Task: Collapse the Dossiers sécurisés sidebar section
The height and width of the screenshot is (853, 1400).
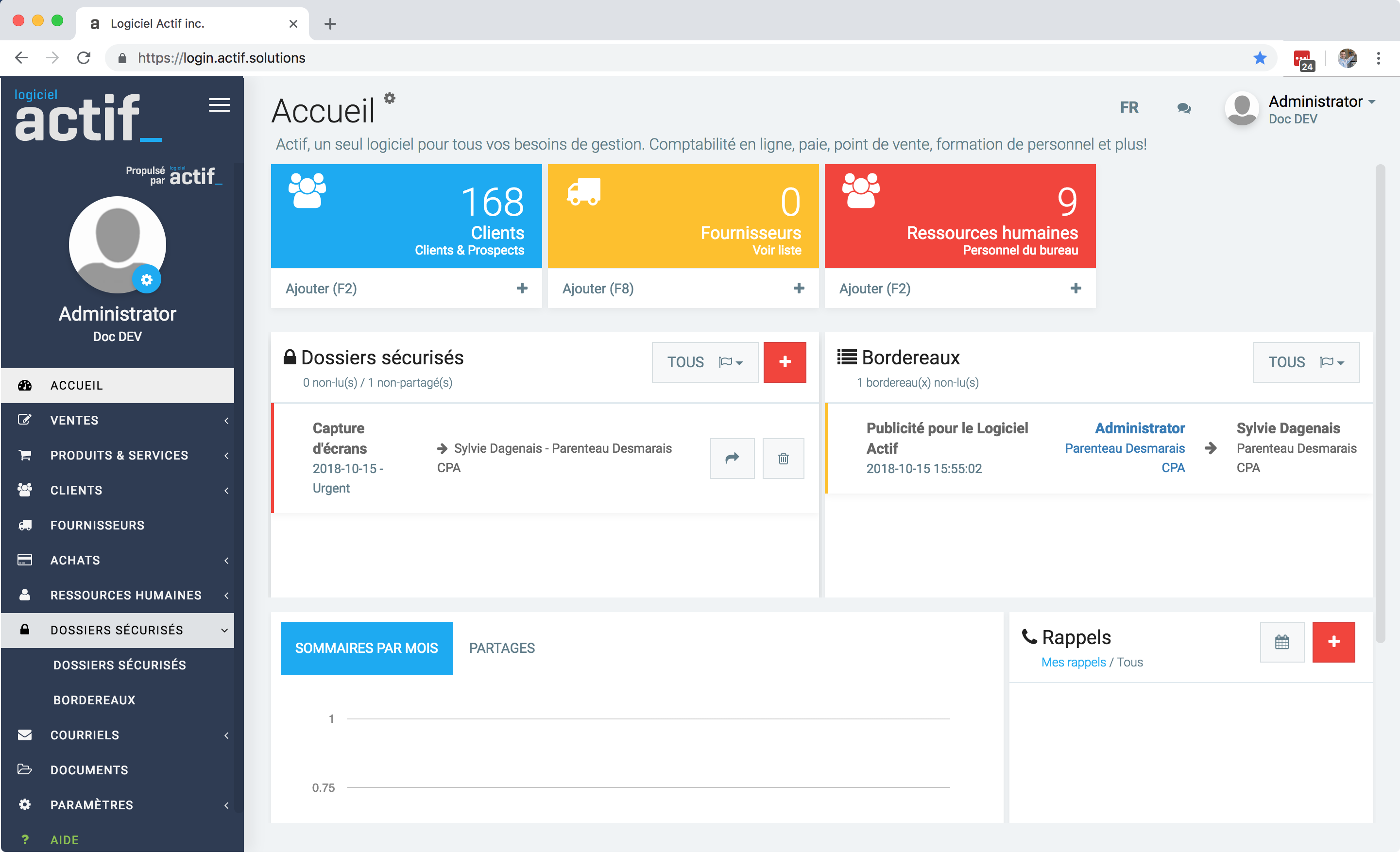Action: pyautogui.click(x=118, y=630)
